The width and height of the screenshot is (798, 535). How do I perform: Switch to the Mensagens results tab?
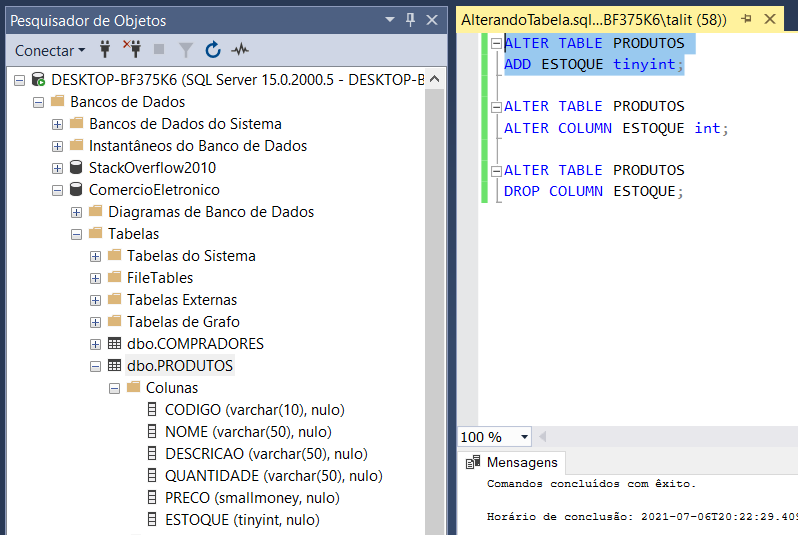(511, 462)
